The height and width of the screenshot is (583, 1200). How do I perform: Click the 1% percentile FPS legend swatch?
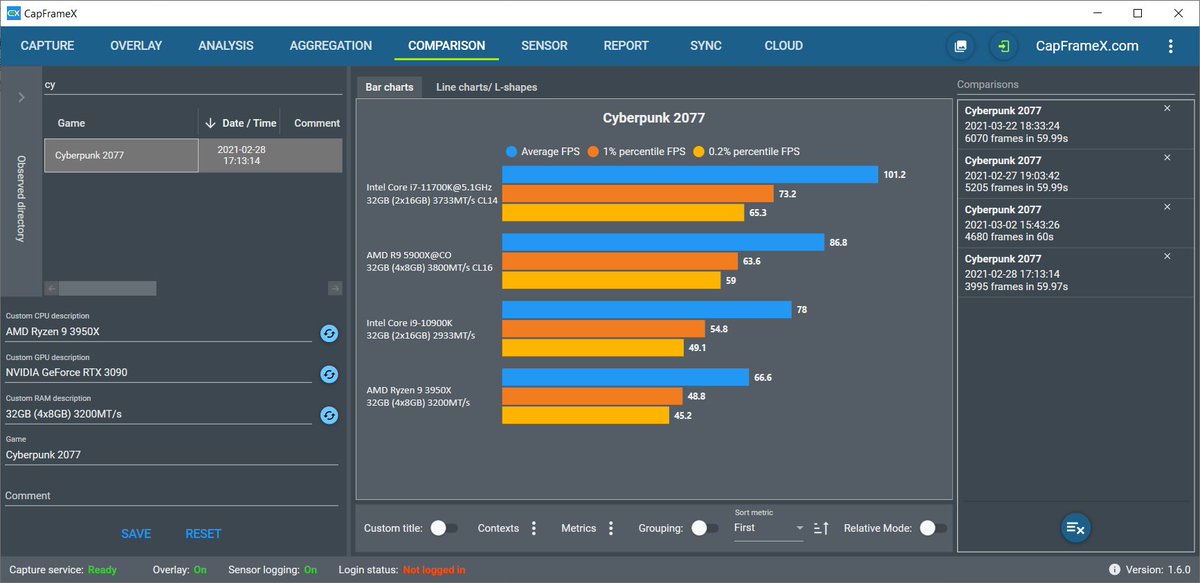(593, 152)
